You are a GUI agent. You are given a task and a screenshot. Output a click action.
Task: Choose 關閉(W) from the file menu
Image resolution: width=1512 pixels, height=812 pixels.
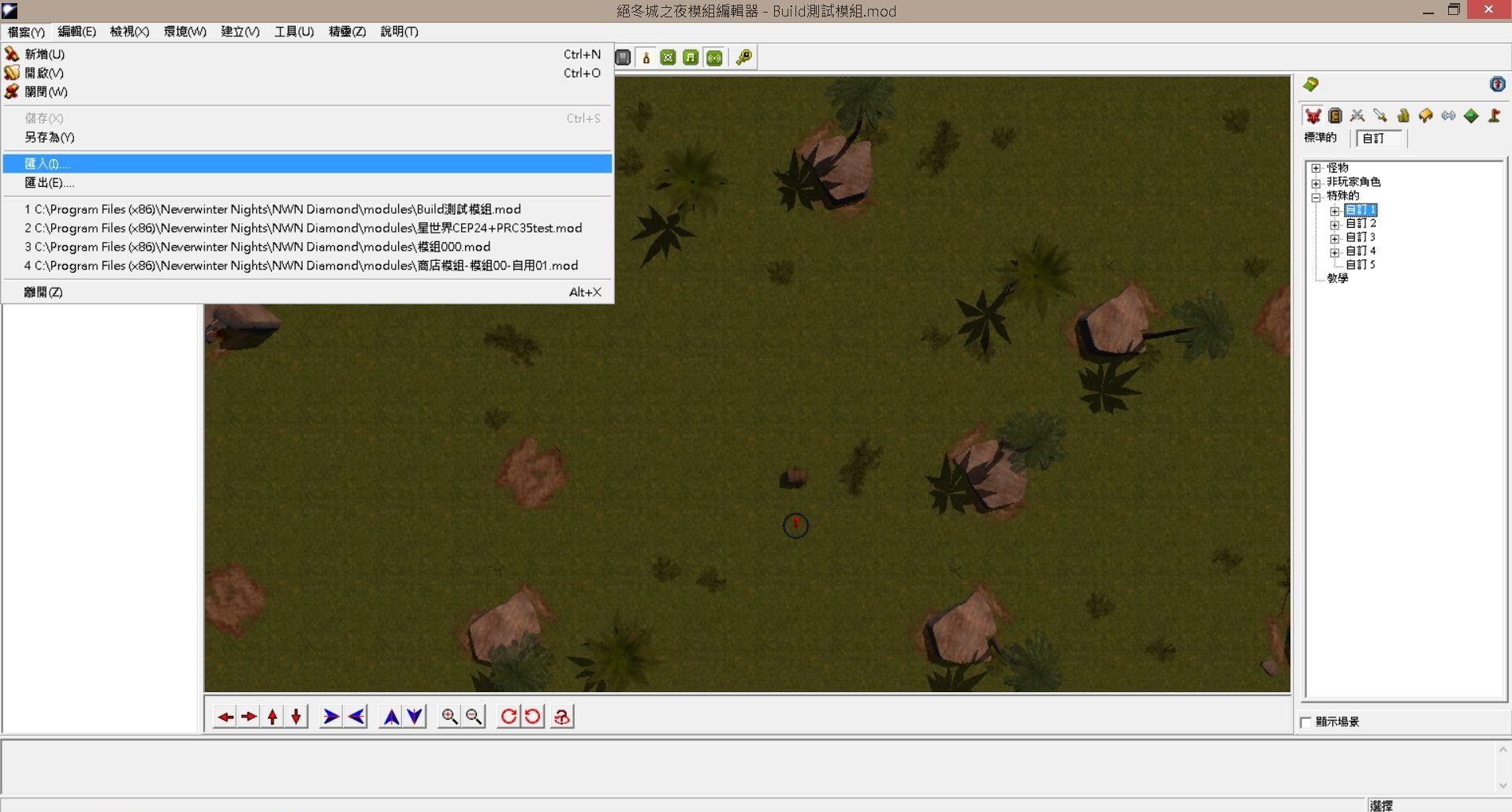click(307, 91)
